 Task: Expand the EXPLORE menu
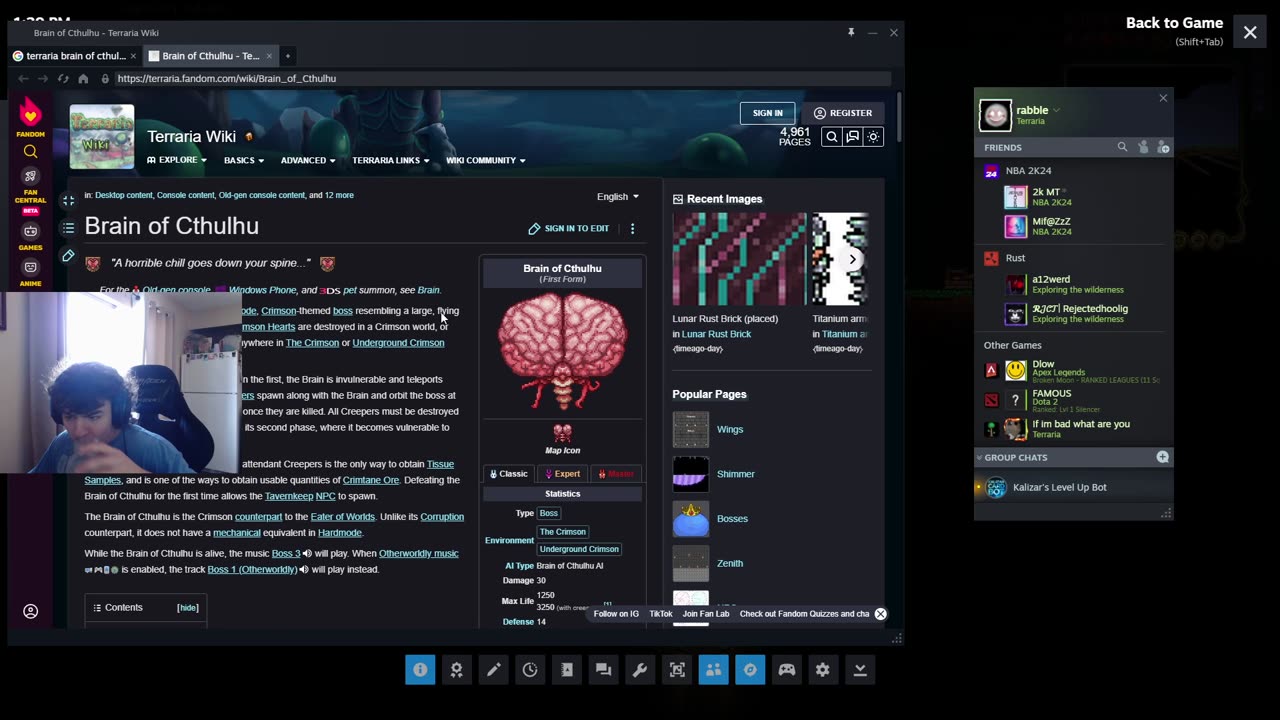[x=177, y=160]
